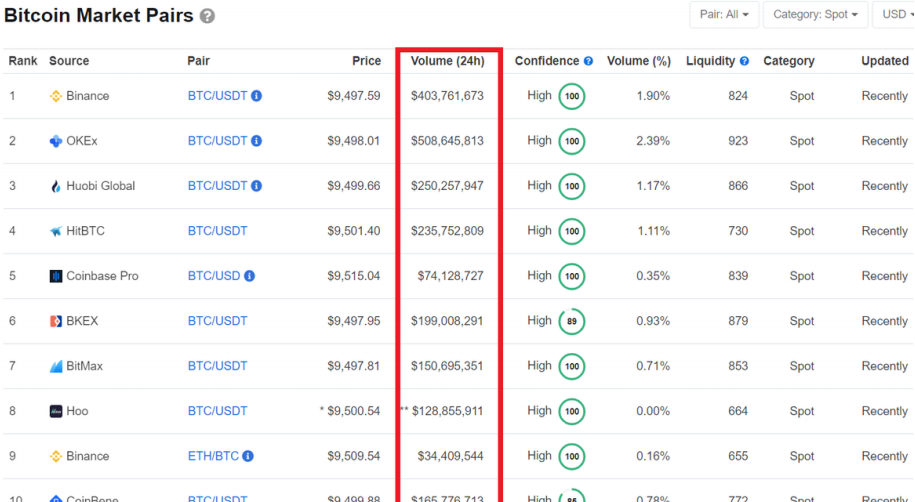Open the Hoo BTC/USDT pair link
Screen dimensions: 915x502
[218, 411]
